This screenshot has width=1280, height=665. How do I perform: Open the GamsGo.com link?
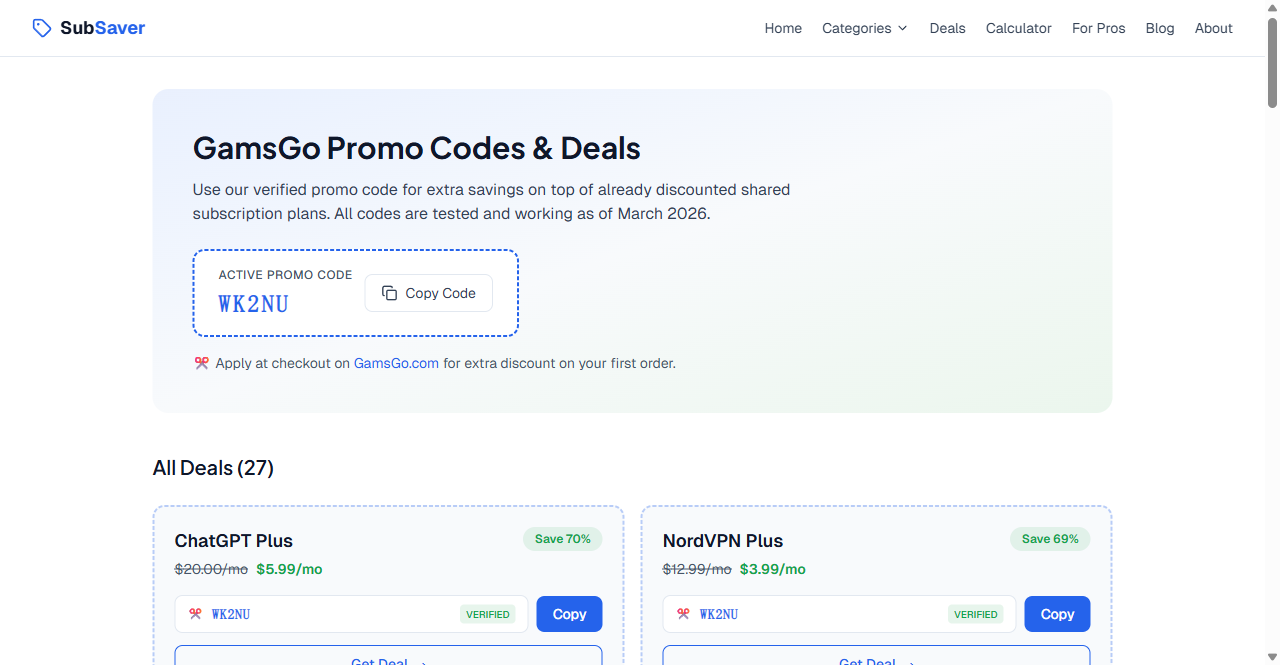[396, 363]
